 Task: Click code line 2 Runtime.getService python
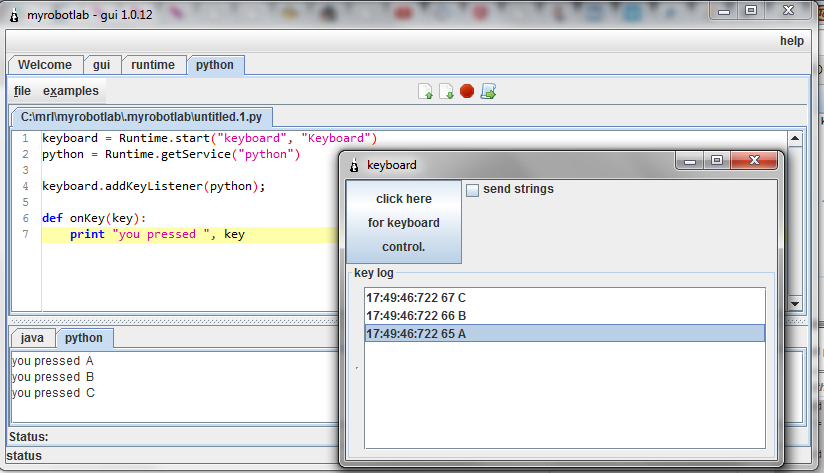[171, 155]
